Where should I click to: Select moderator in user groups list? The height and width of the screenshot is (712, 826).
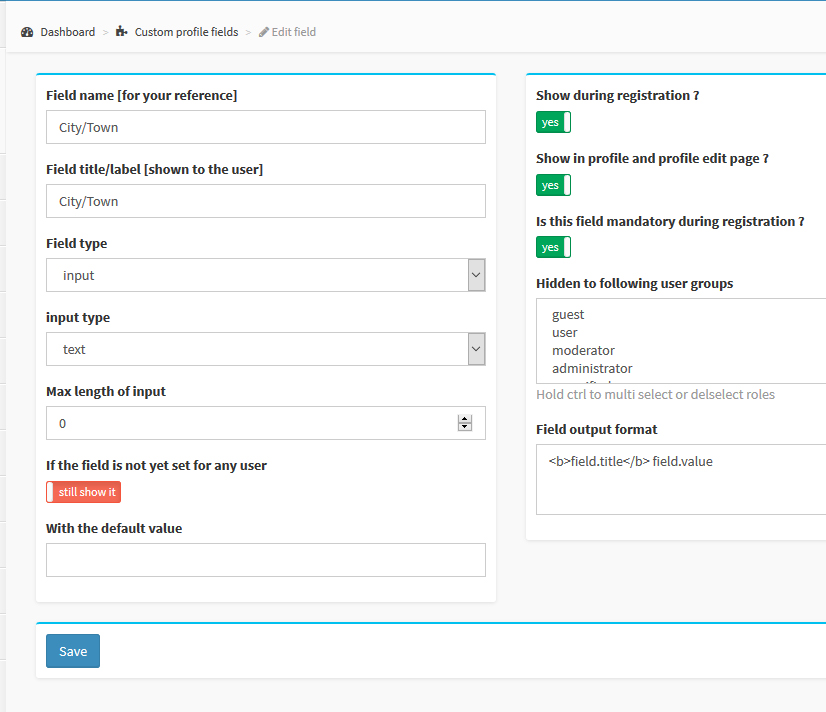coord(583,350)
